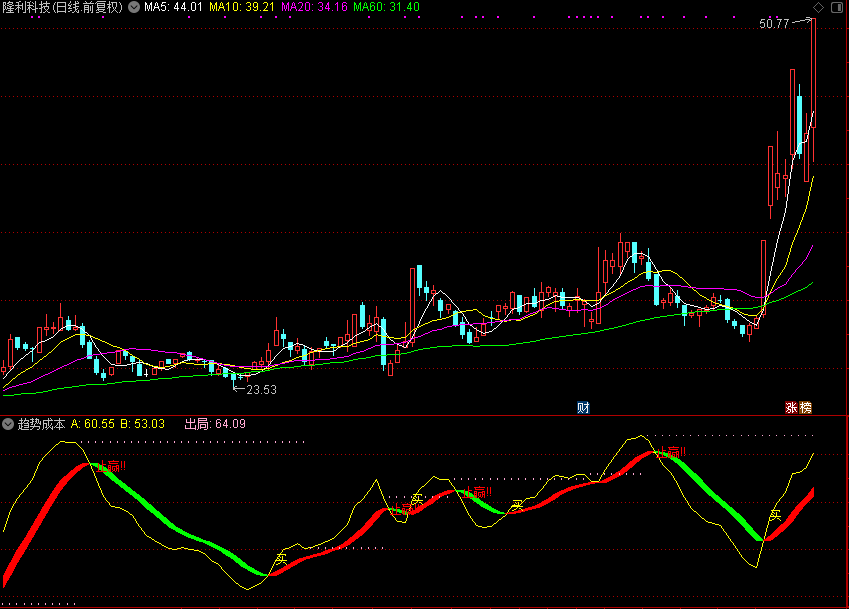Click the 榜 ranking marker icon
The width and height of the screenshot is (849, 609).
point(806,408)
